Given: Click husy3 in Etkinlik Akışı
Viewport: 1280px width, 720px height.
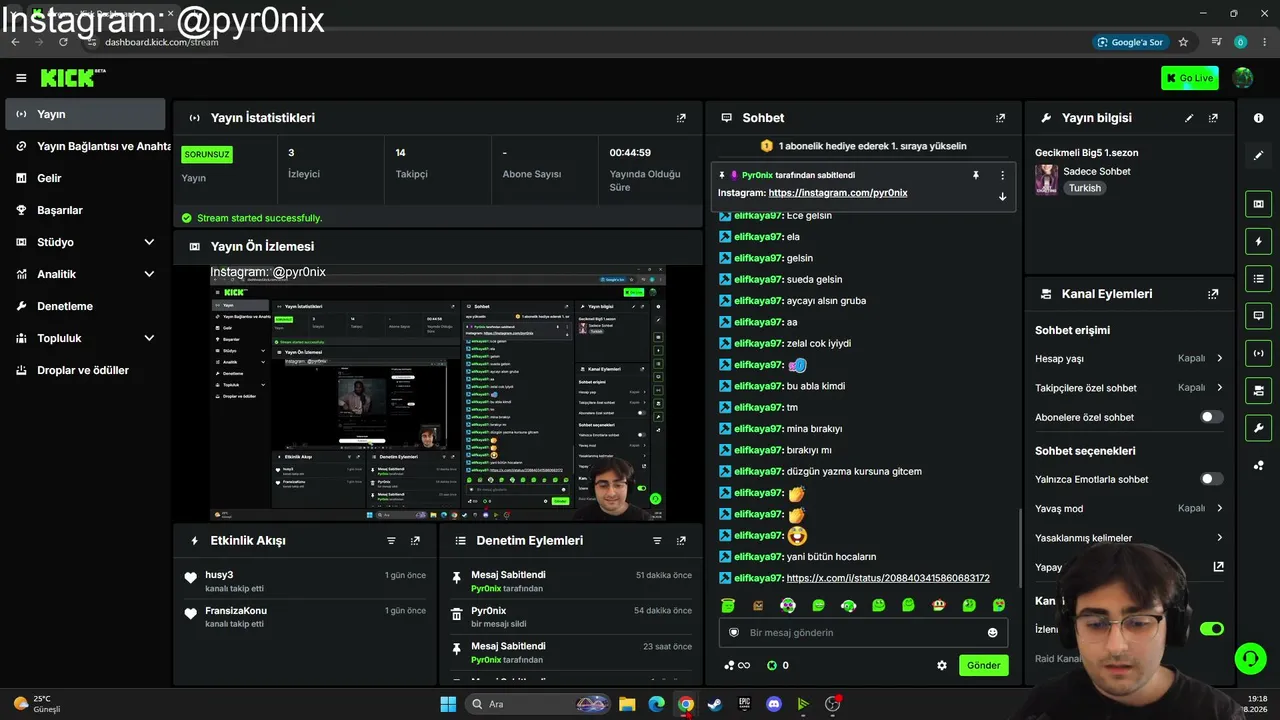Looking at the screenshot, I should tap(219, 575).
